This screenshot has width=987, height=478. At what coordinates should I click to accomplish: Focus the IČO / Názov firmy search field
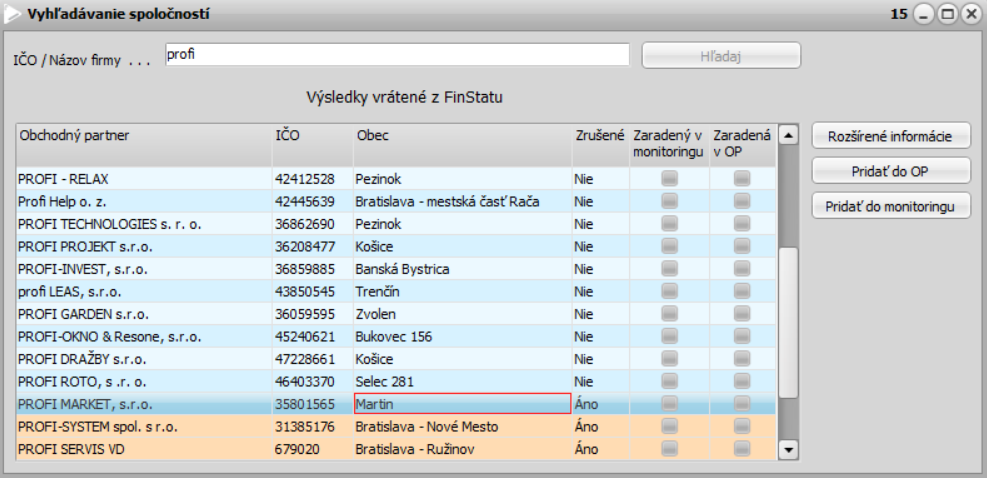pos(397,55)
